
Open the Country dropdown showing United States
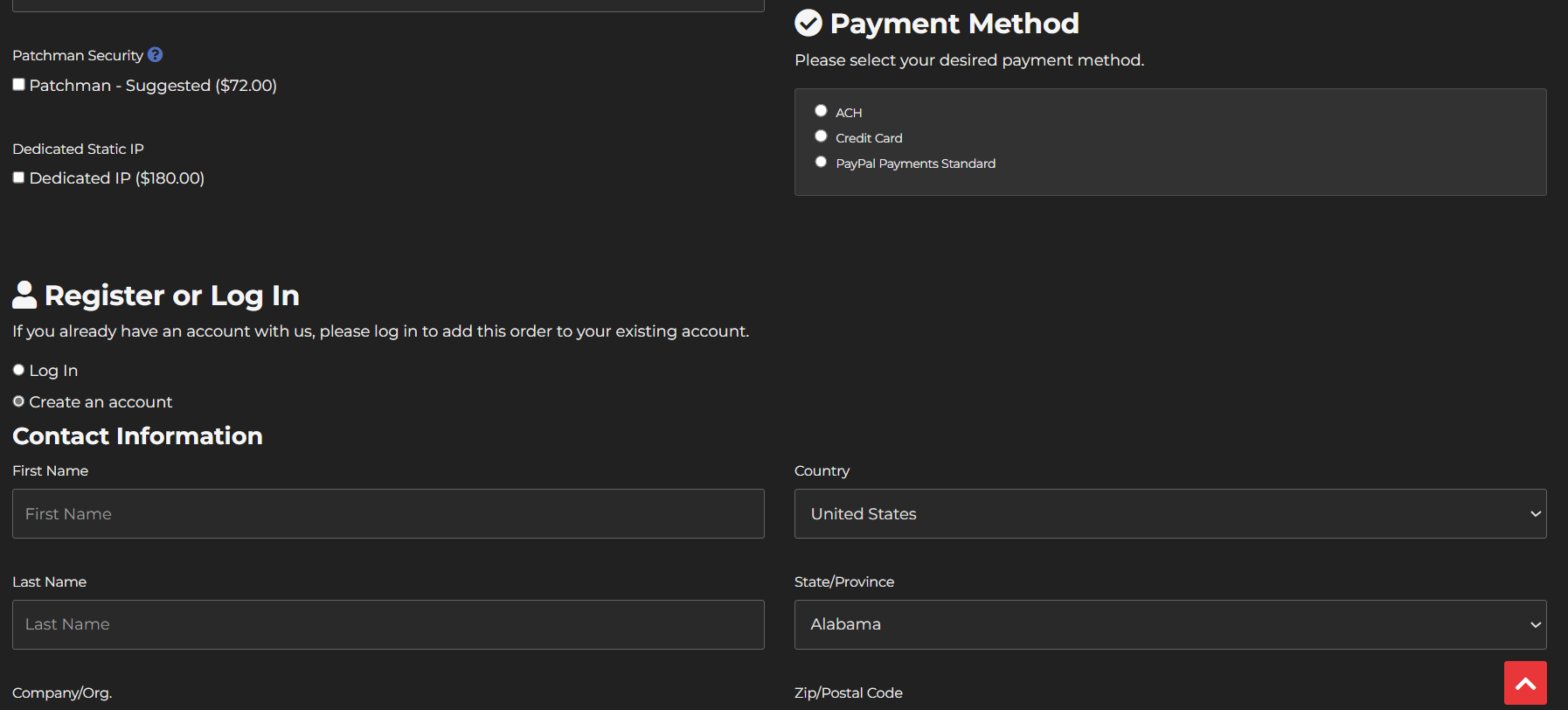(1170, 513)
